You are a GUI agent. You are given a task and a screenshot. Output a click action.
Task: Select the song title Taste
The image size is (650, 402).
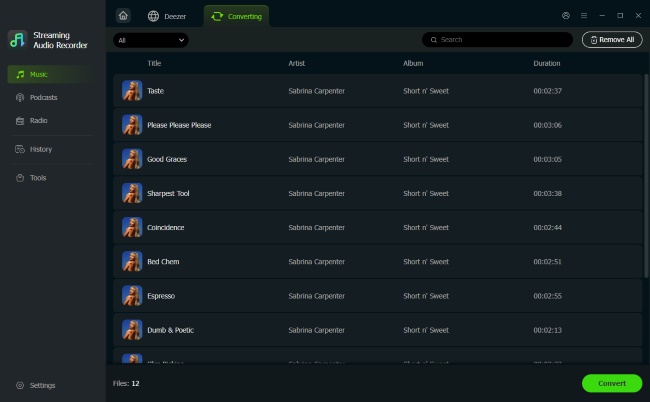(x=155, y=91)
